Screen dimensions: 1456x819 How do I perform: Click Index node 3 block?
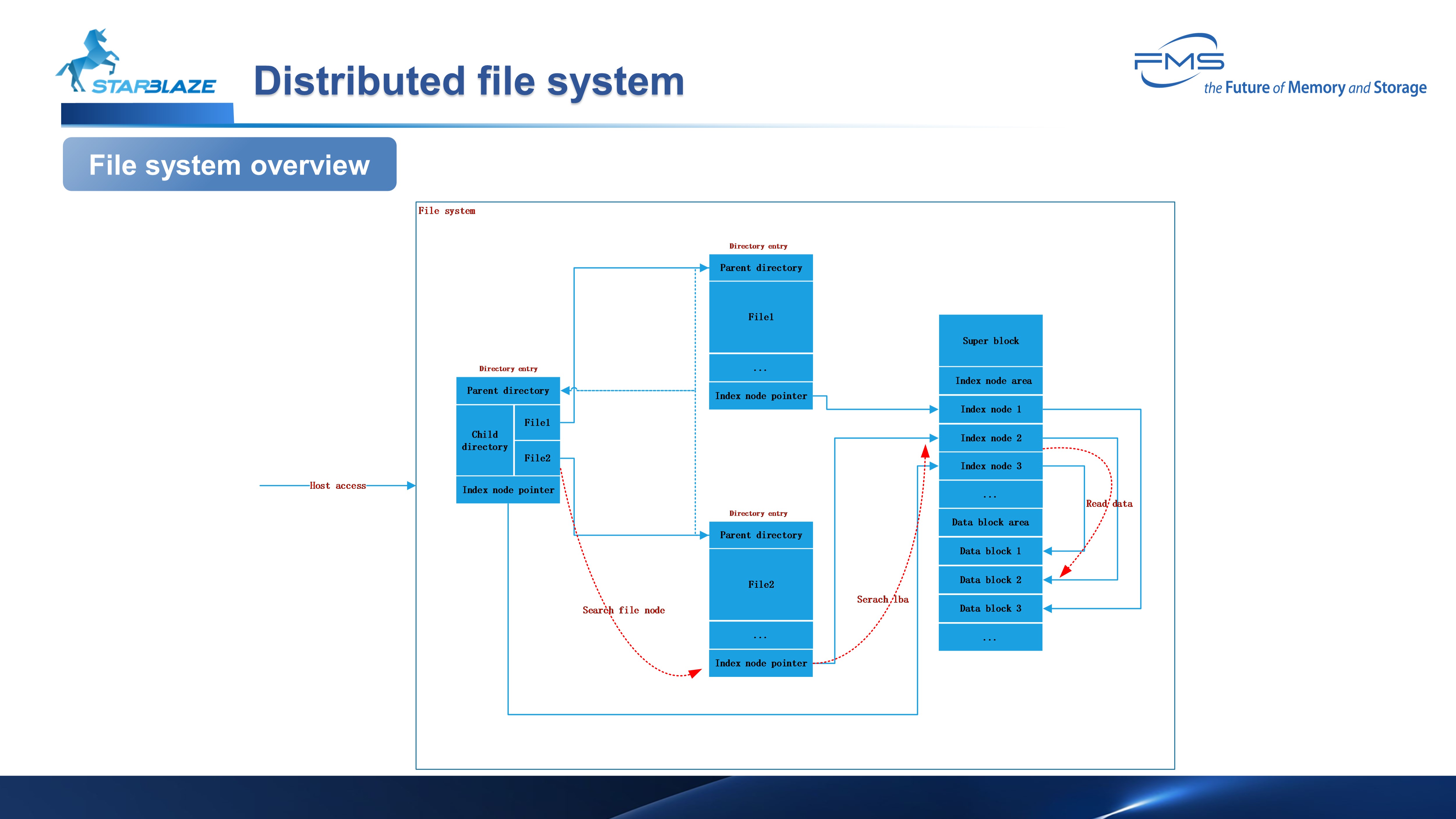[x=990, y=466]
